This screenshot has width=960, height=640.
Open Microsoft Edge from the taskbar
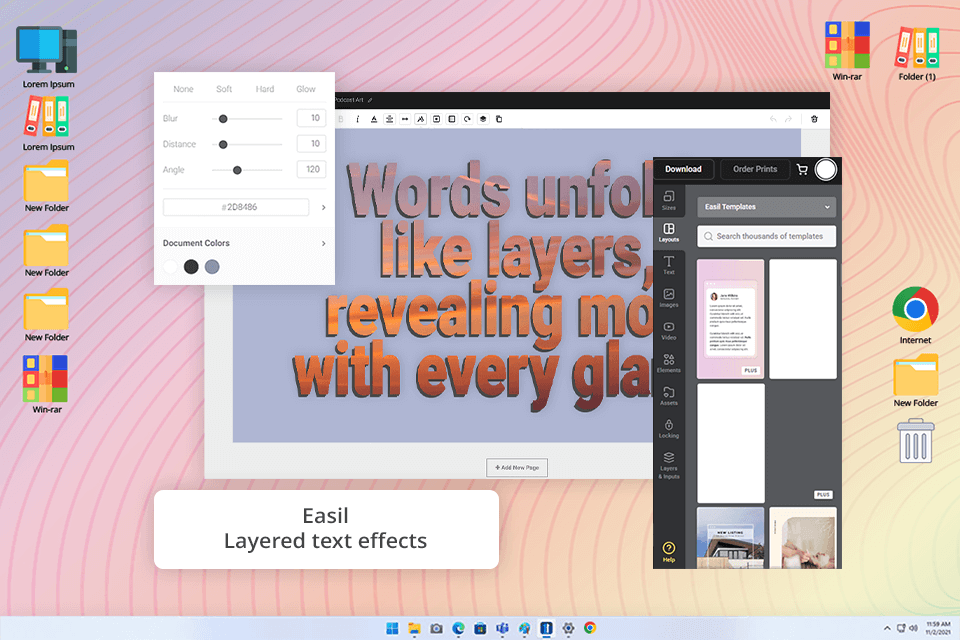(458, 628)
